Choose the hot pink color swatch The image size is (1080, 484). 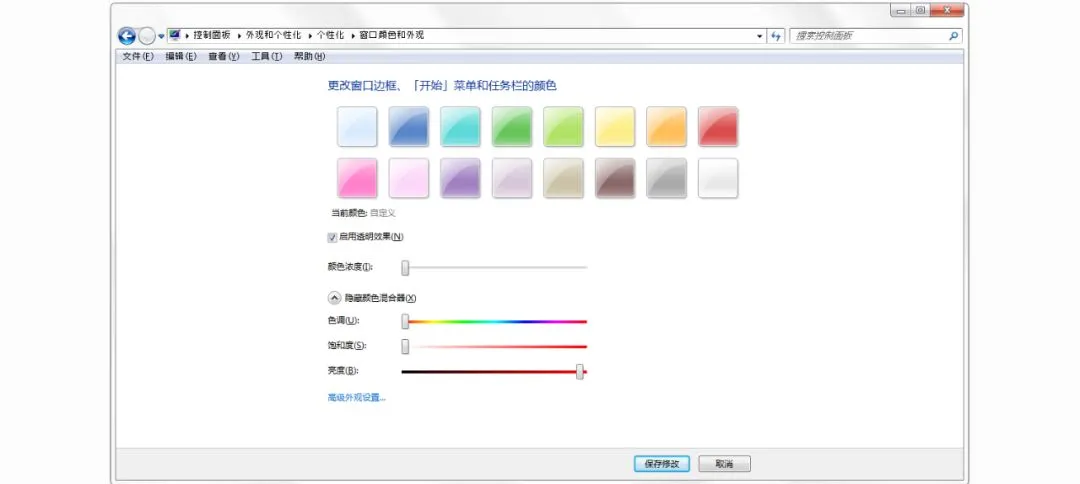pos(357,178)
